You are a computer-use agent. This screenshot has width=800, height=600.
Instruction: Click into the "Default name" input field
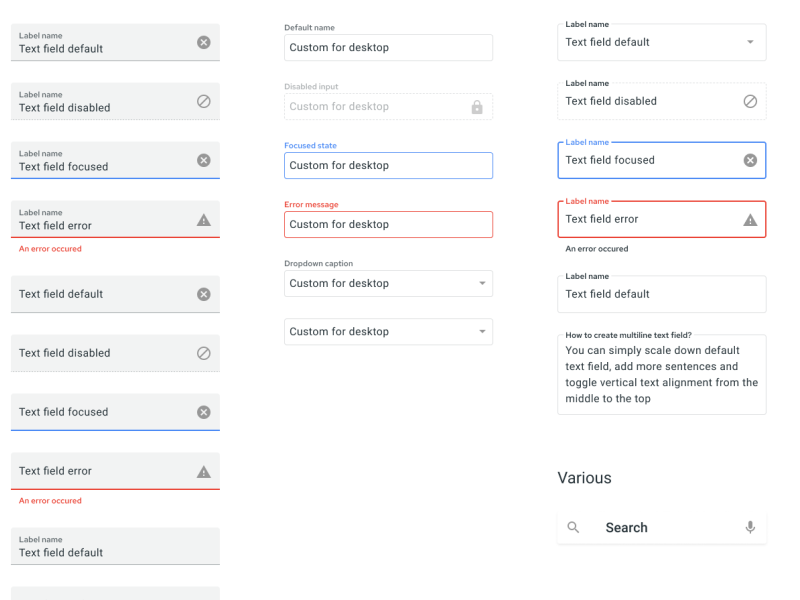point(388,47)
